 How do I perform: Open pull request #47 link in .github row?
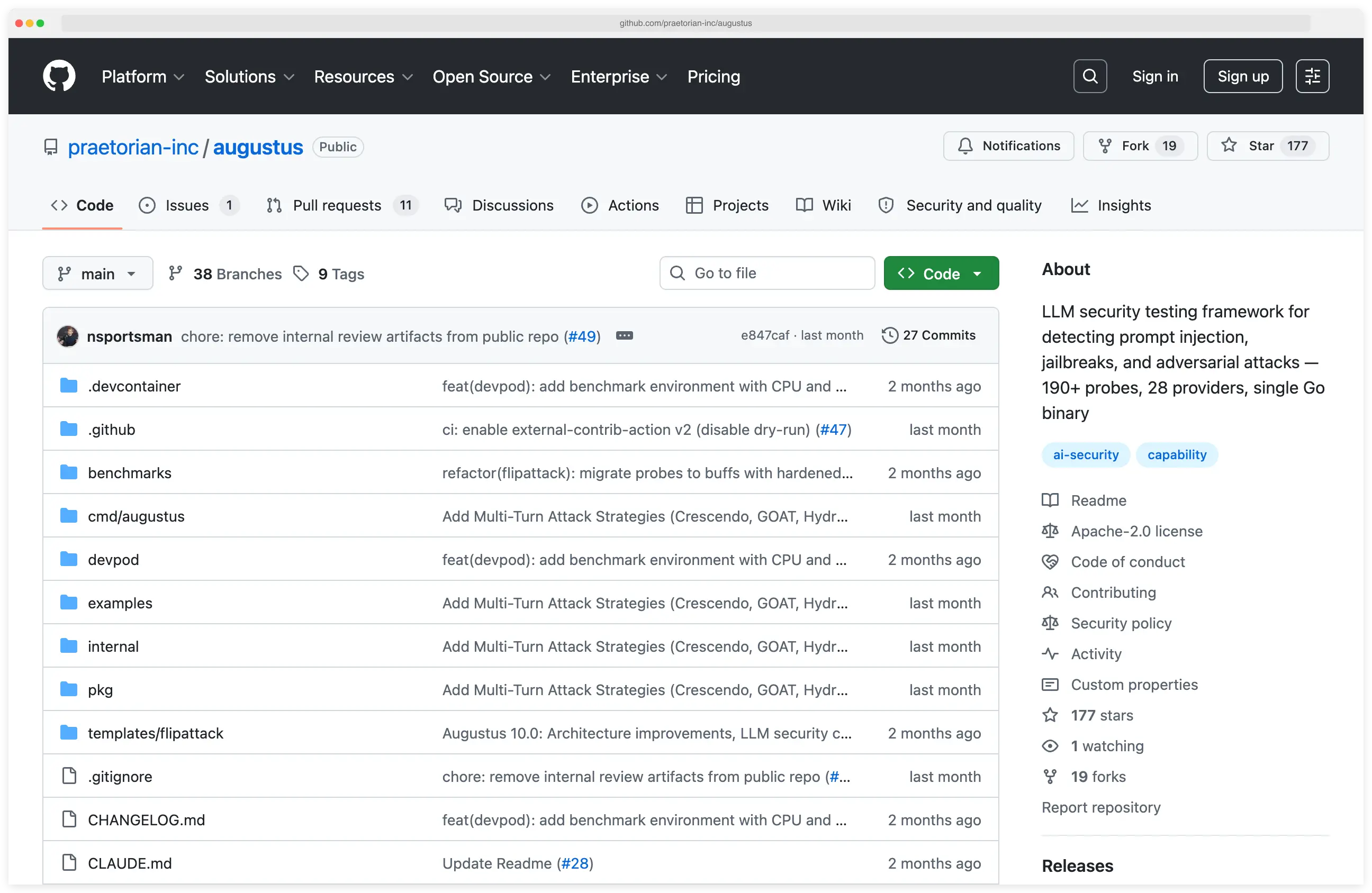pyautogui.click(x=833, y=429)
